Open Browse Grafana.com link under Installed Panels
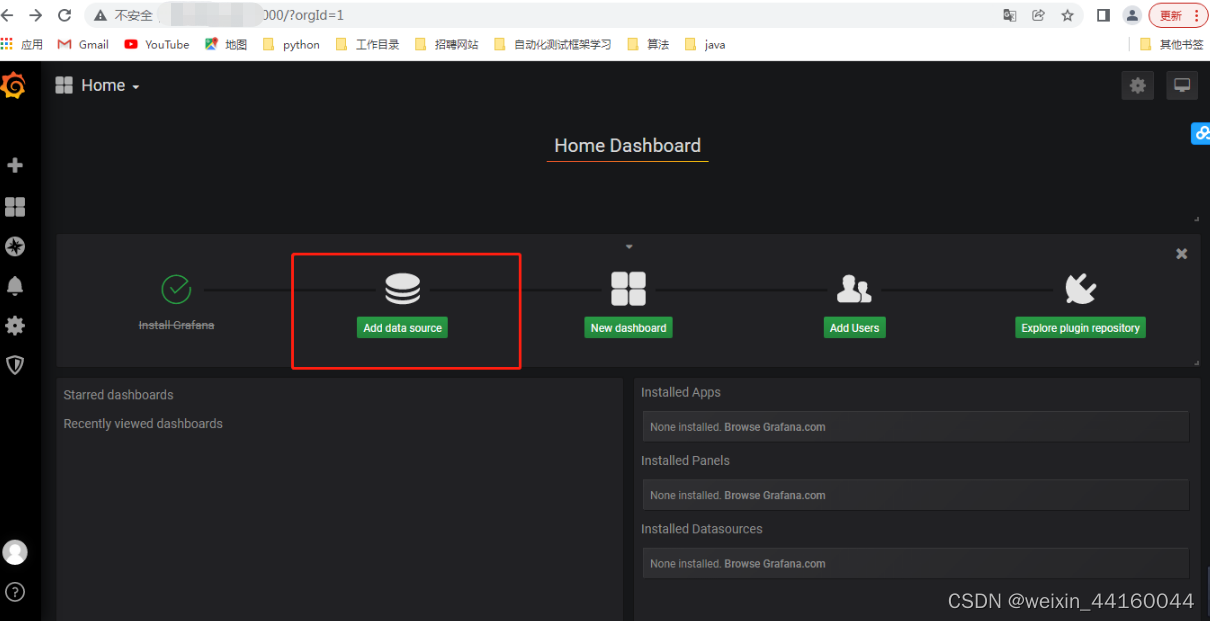 [775, 495]
